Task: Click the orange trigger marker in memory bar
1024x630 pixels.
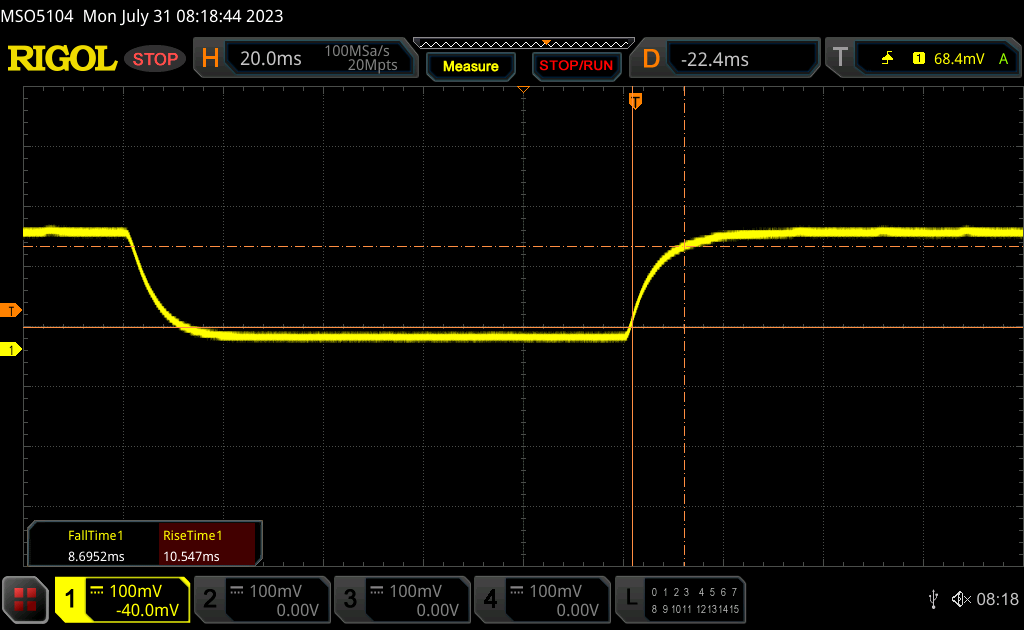Action: [546, 42]
